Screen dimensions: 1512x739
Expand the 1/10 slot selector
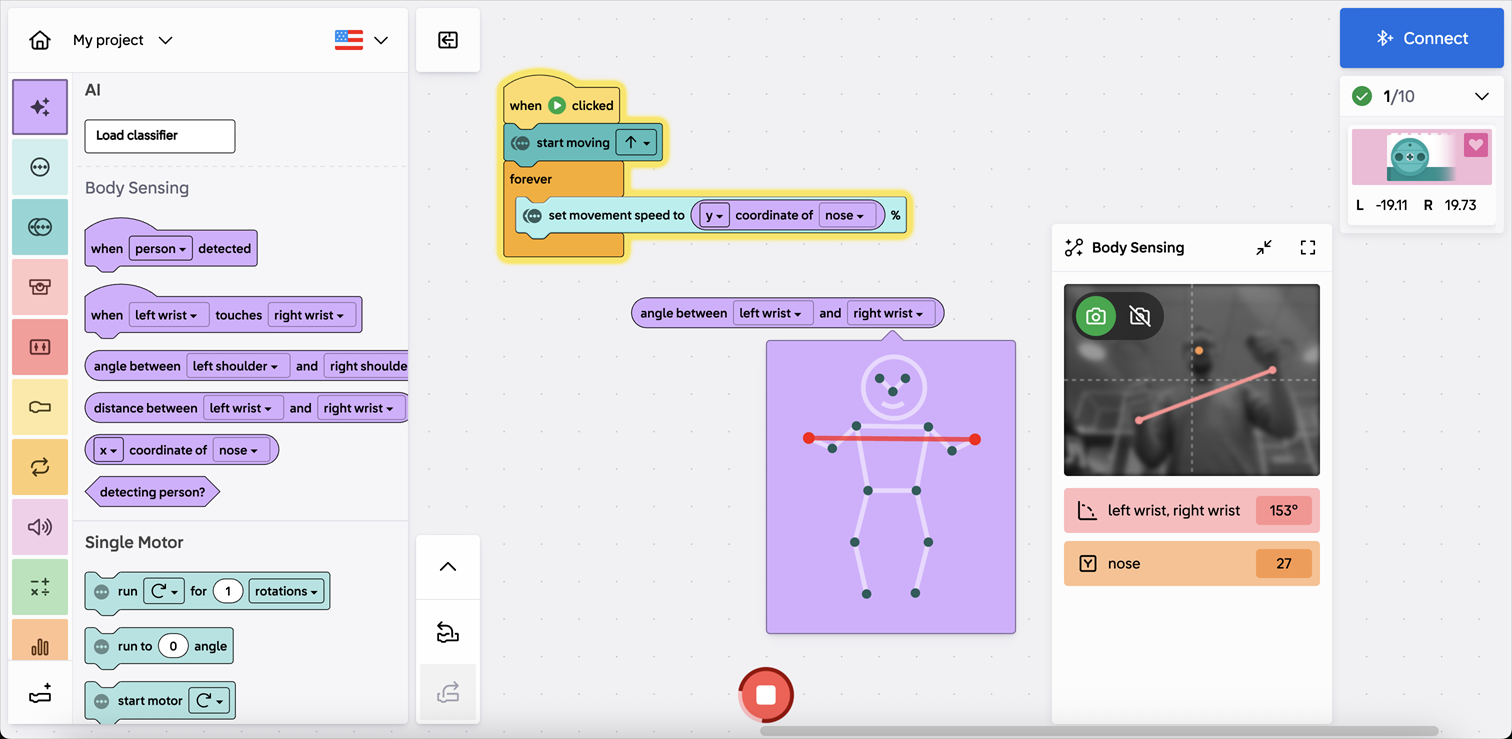coord(1481,97)
